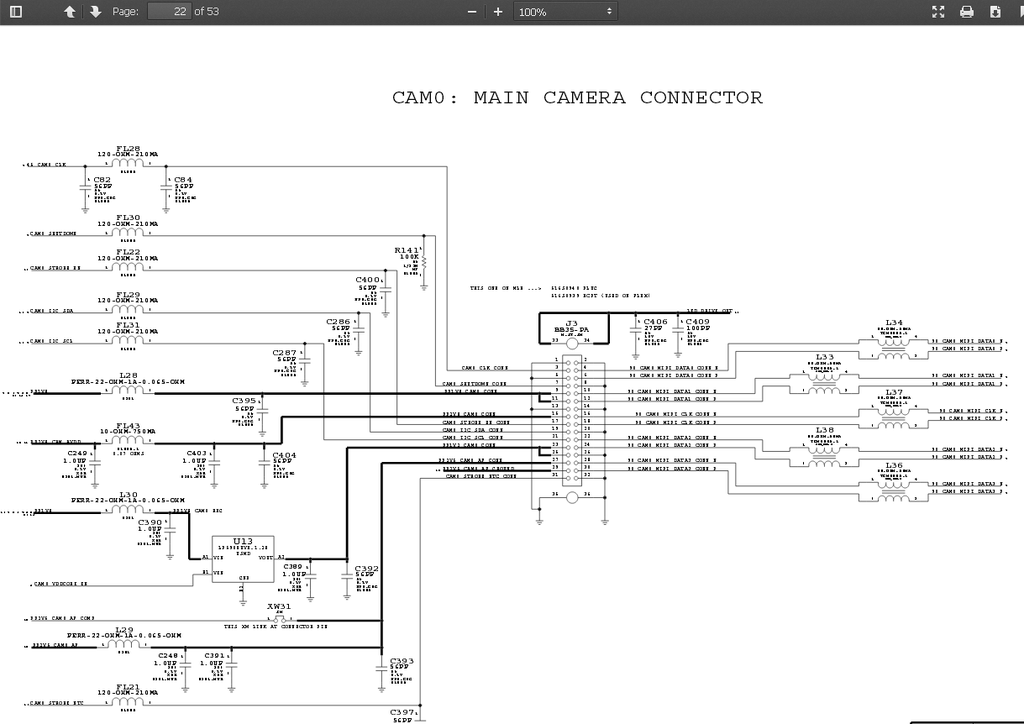The width and height of the screenshot is (1024, 724).
Task: Switch to presentation mode
Action: tap(938, 12)
